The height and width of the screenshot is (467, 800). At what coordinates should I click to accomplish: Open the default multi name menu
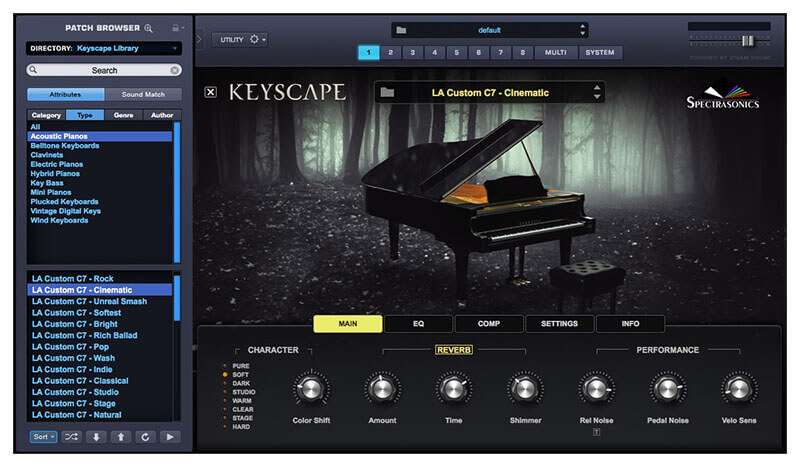[x=489, y=30]
